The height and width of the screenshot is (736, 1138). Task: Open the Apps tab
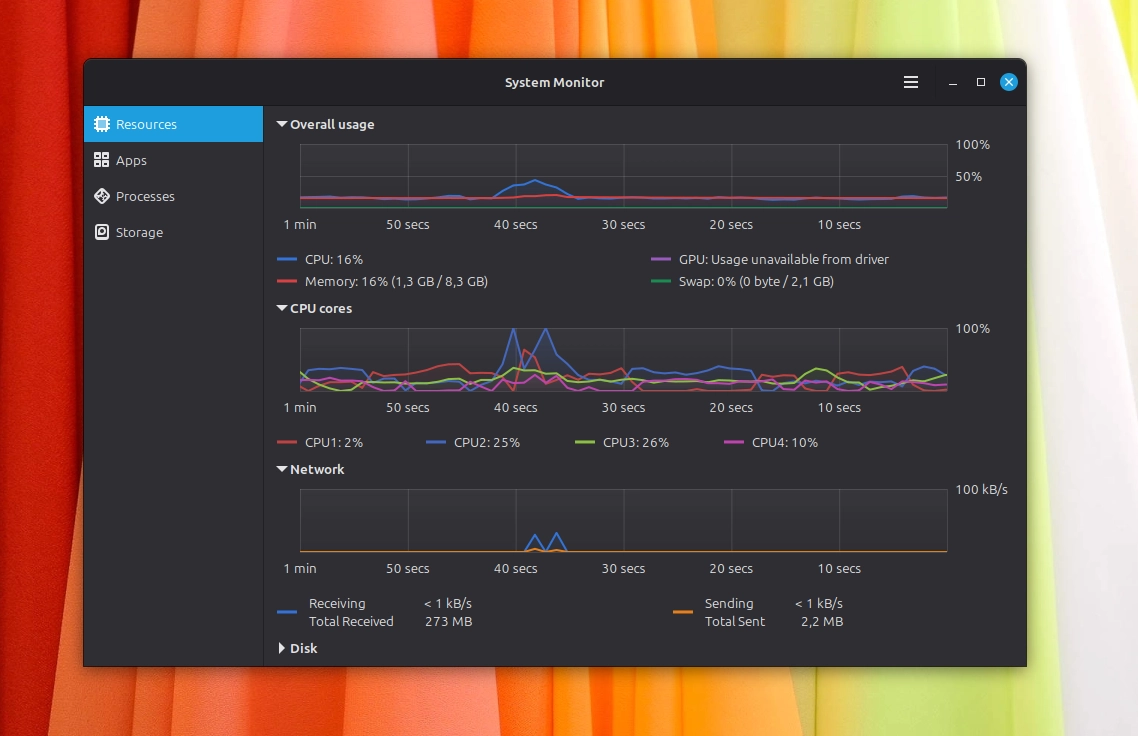pos(173,160)
